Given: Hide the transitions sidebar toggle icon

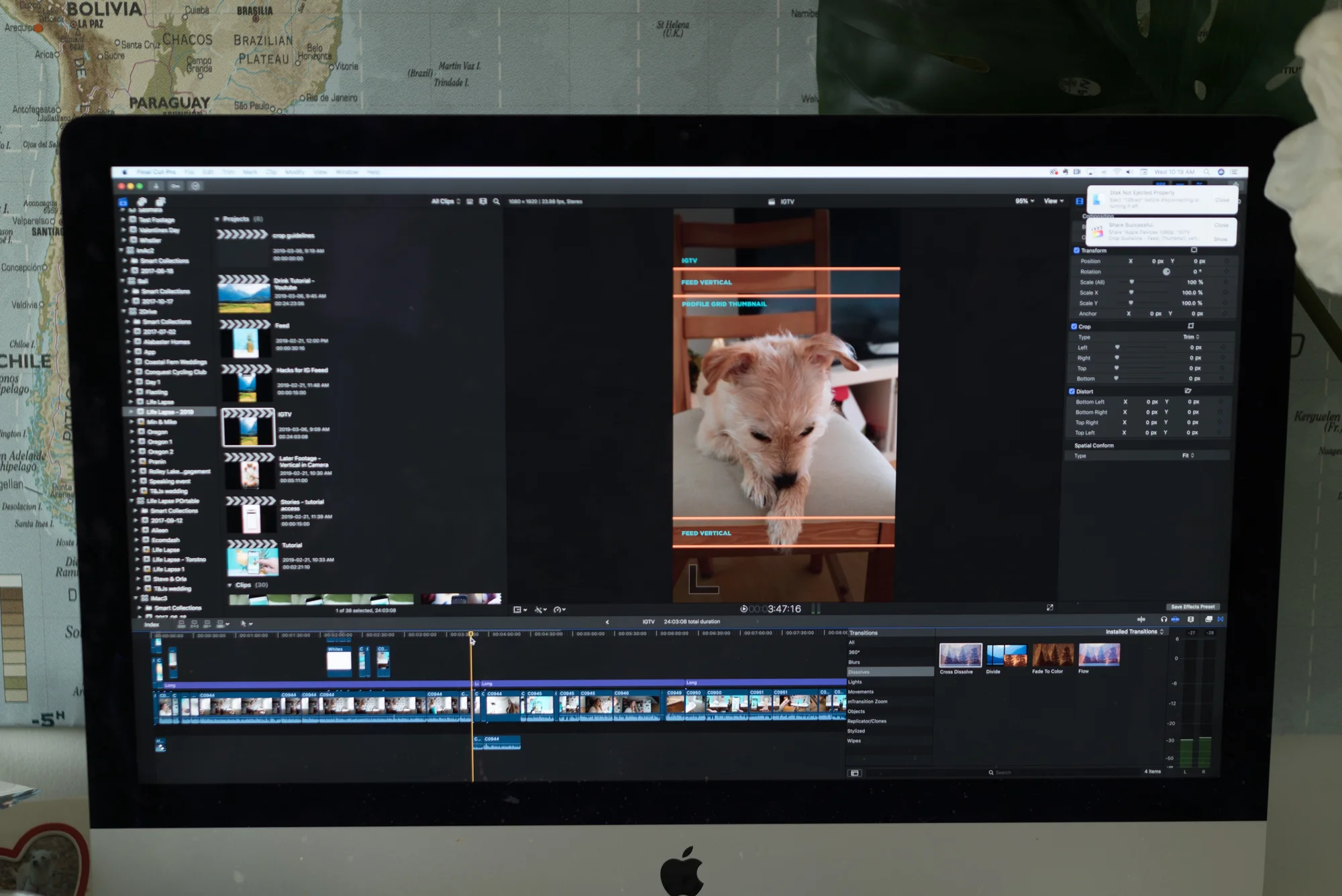Looking at the screenshot, I should [x=855, y=773].
